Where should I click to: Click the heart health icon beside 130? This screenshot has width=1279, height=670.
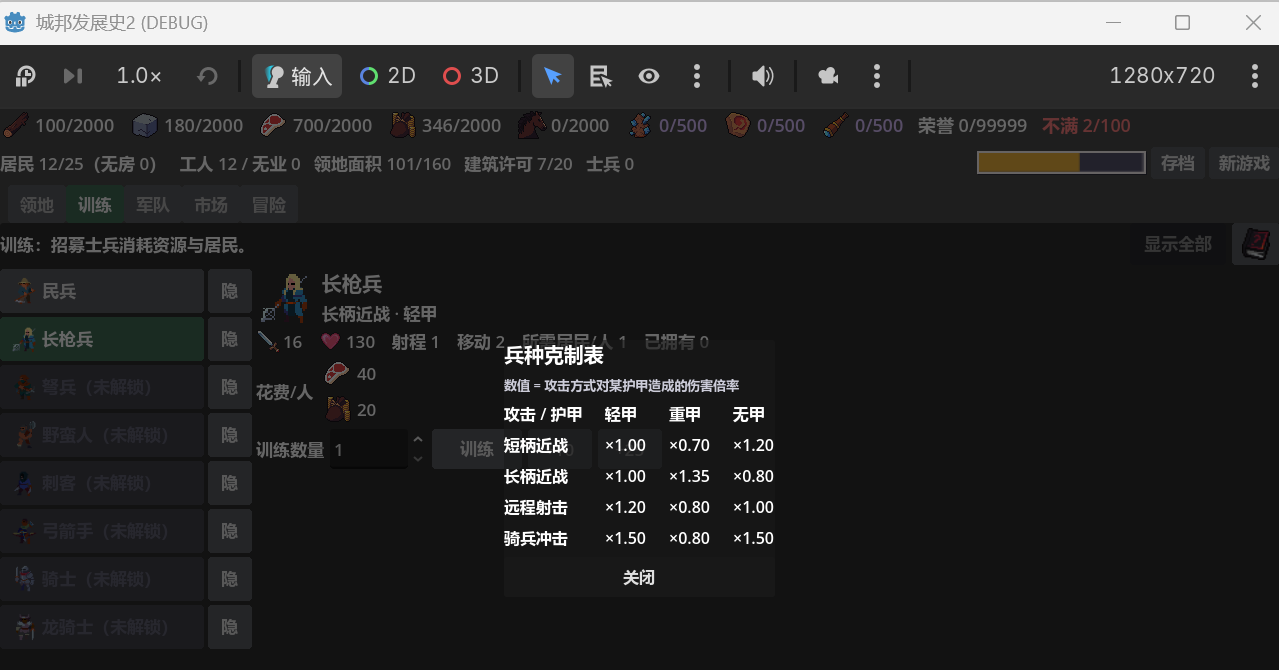click(x=331, y=341)
